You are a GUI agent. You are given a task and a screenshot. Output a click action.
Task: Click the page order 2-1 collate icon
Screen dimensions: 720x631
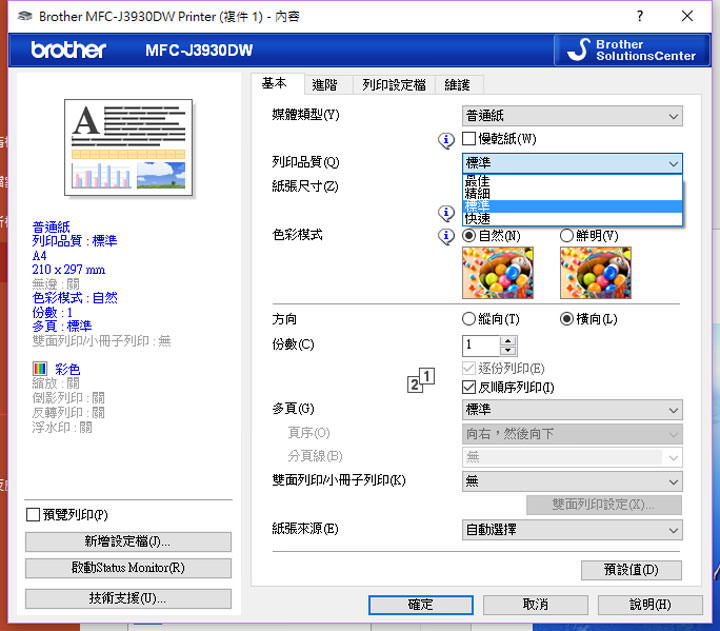coord(421,380)
